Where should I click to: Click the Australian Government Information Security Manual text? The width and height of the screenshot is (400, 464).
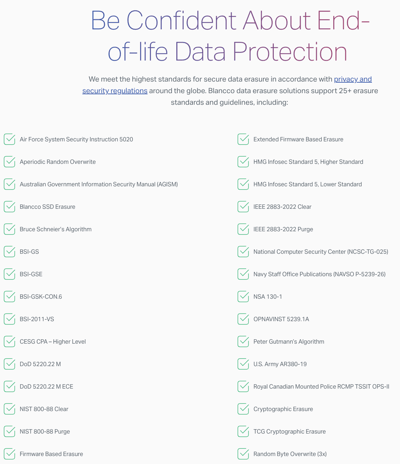(99, 184)
